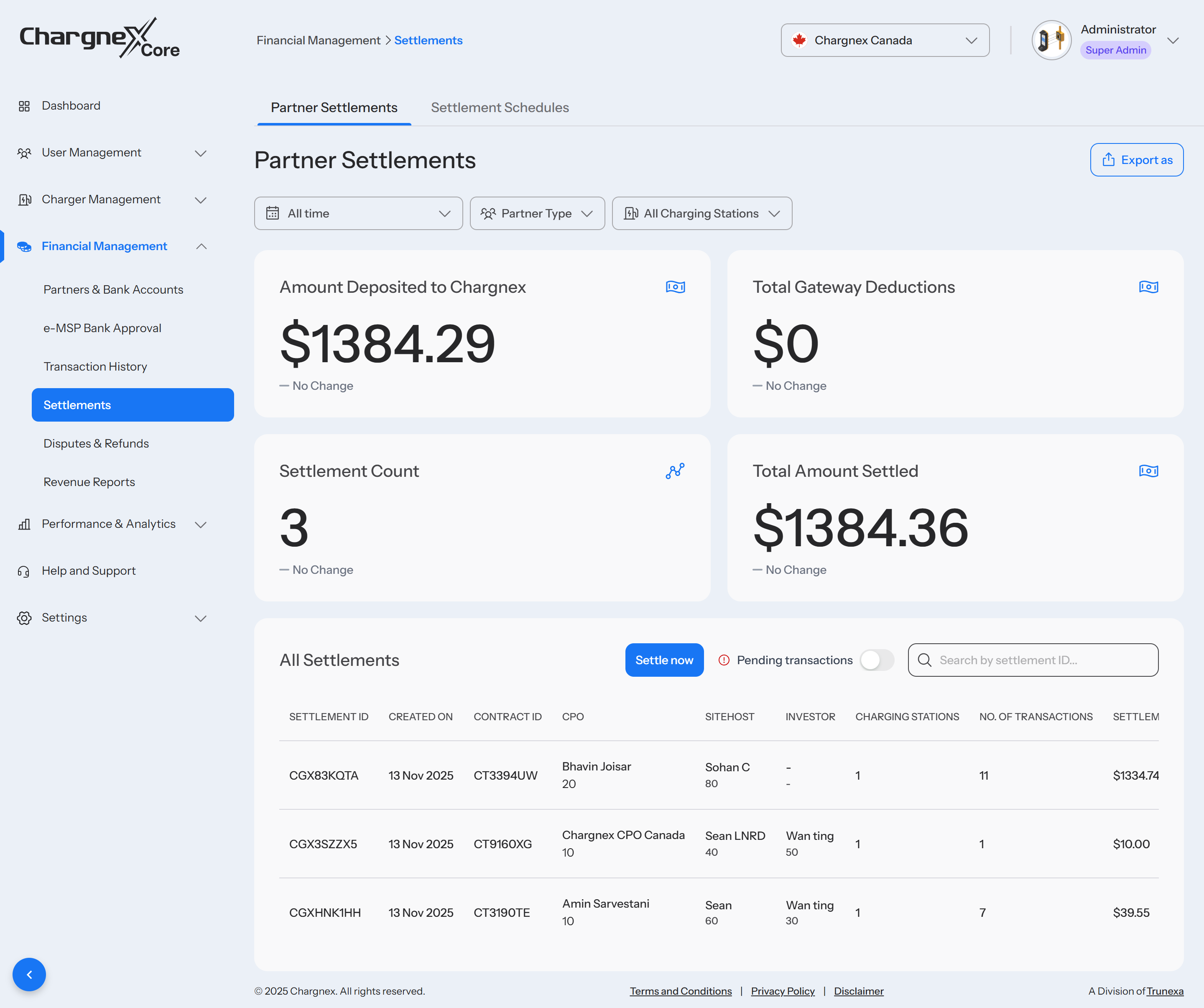Click the pending transactions red warning icon
This screenshot has height=1008, width=1204.
(x=724, y=660)
